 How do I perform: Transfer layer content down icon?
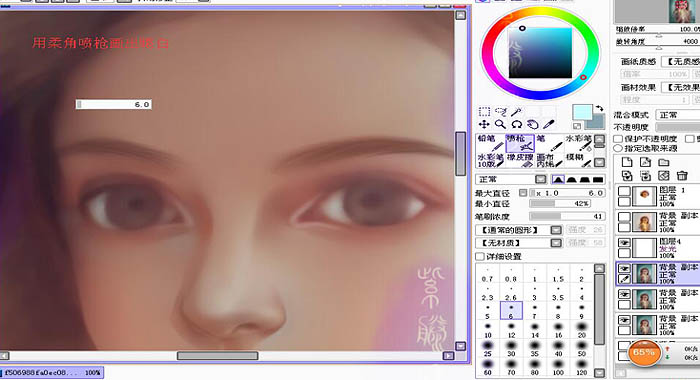(x=627, y=175)
